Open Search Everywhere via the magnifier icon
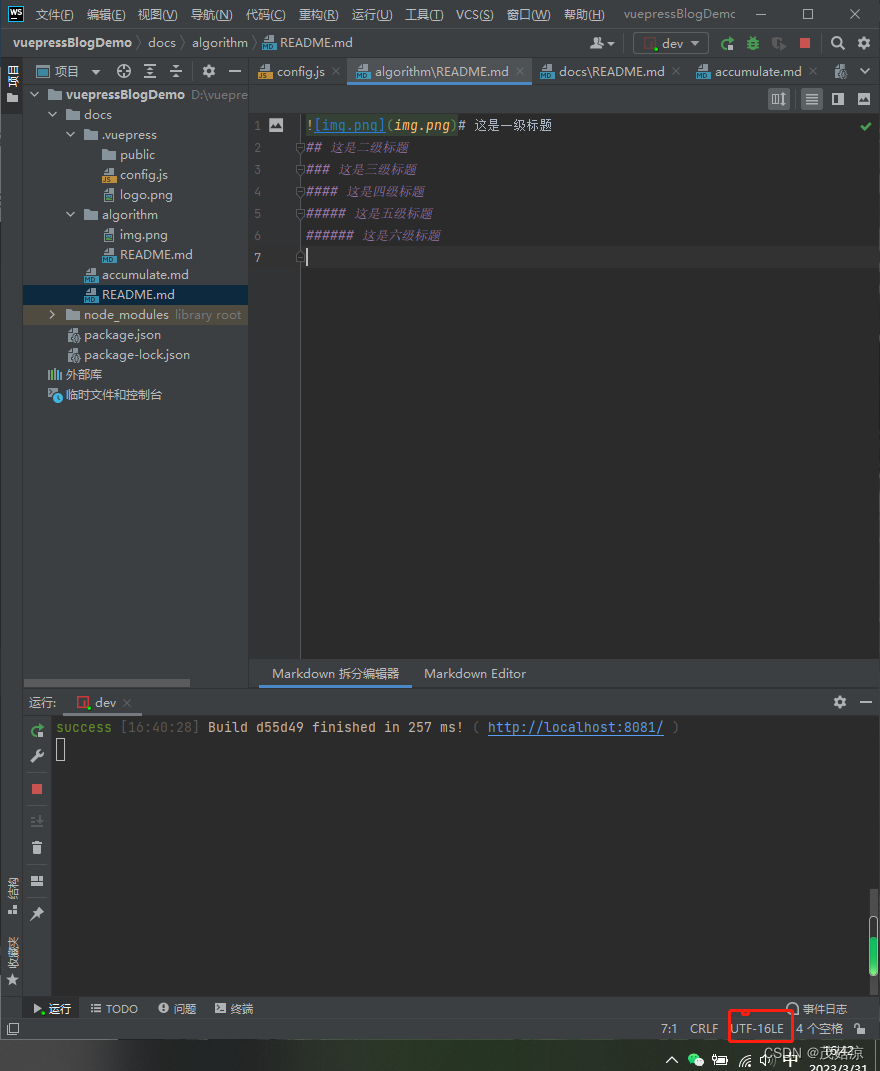Viewport: 880px width, 1071px height. [x=838, y=43]
